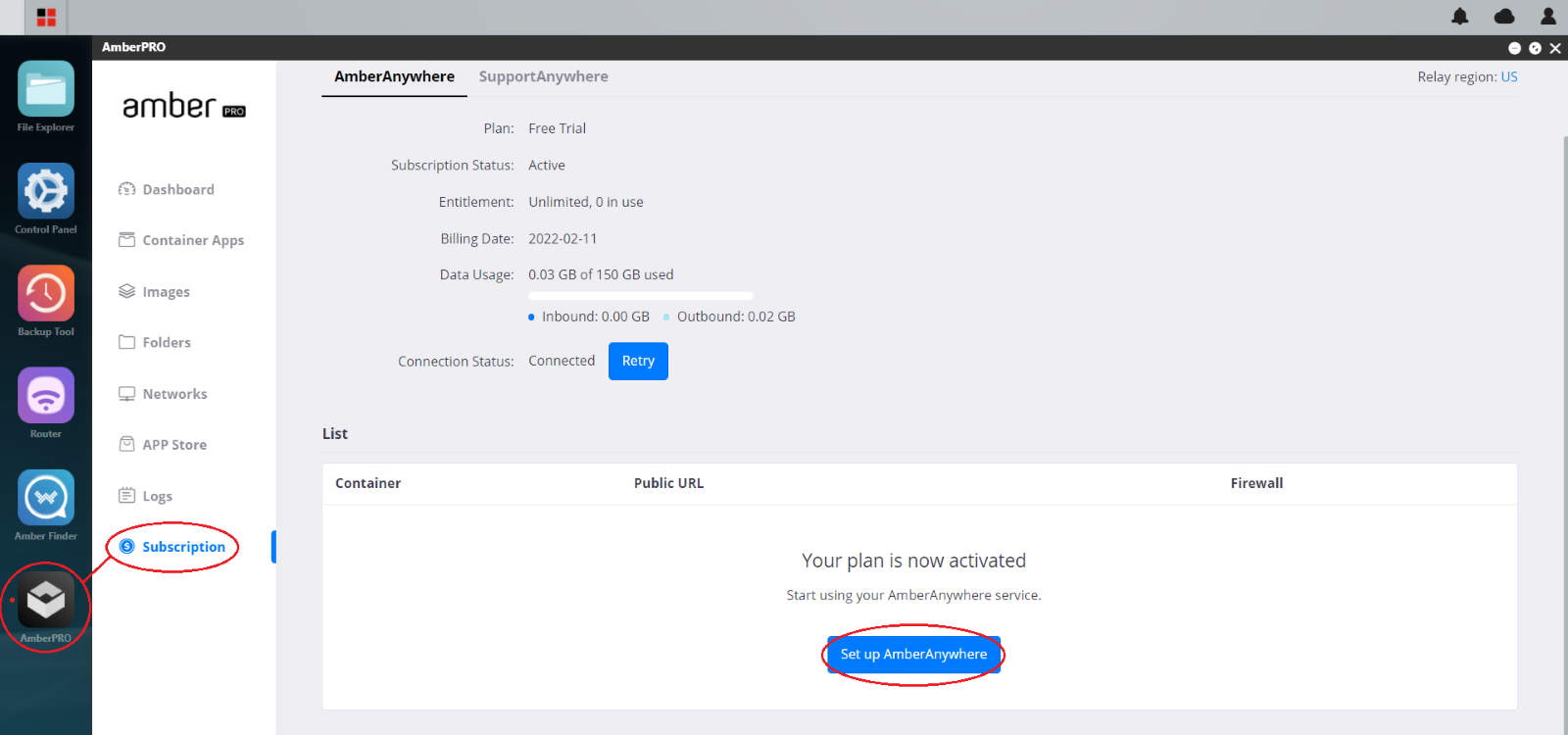Click the Container Apps sidebar icon
1568x735 pixels.
(x=127, y=240)
